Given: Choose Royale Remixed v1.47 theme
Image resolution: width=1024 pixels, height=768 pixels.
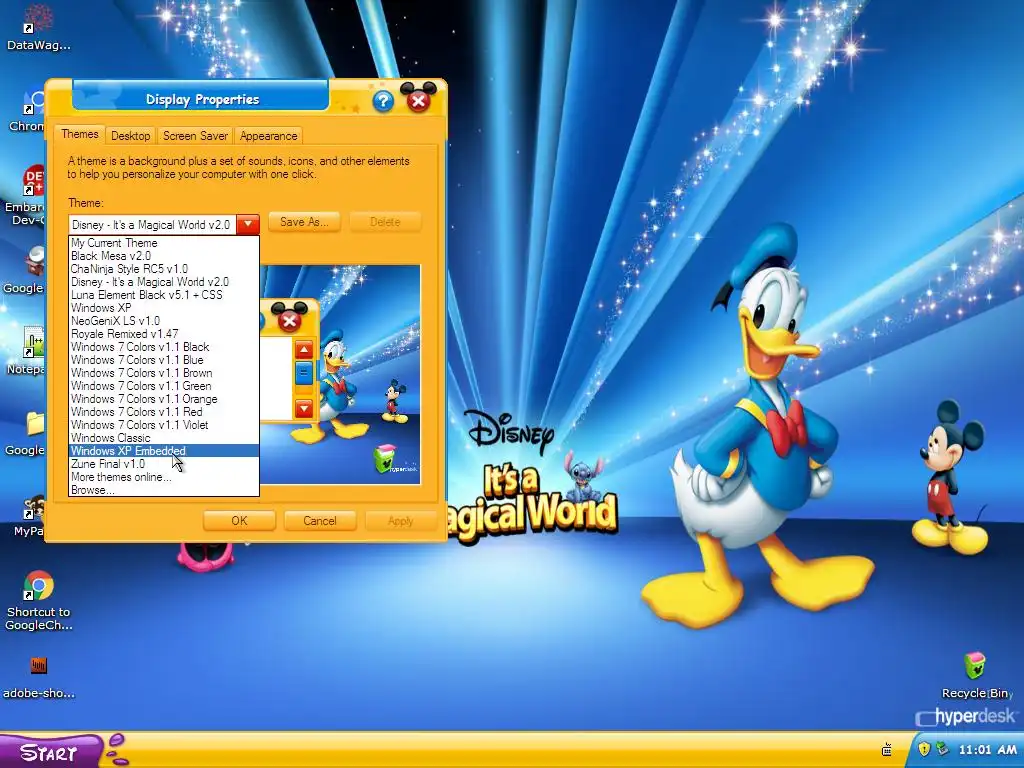Looking at the screenshot, I should coord(164,334).
